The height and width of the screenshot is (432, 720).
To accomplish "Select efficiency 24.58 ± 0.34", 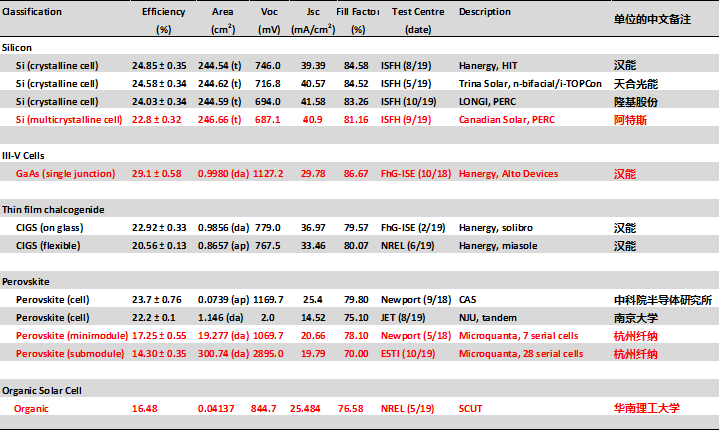I will (x=159, y=84).
